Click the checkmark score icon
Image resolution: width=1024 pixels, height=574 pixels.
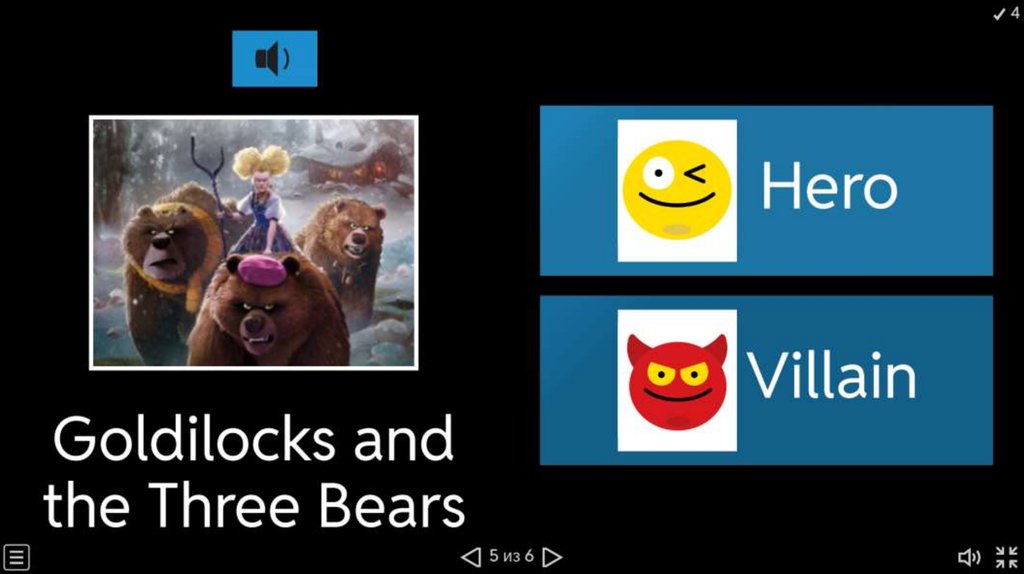point(999,14)
